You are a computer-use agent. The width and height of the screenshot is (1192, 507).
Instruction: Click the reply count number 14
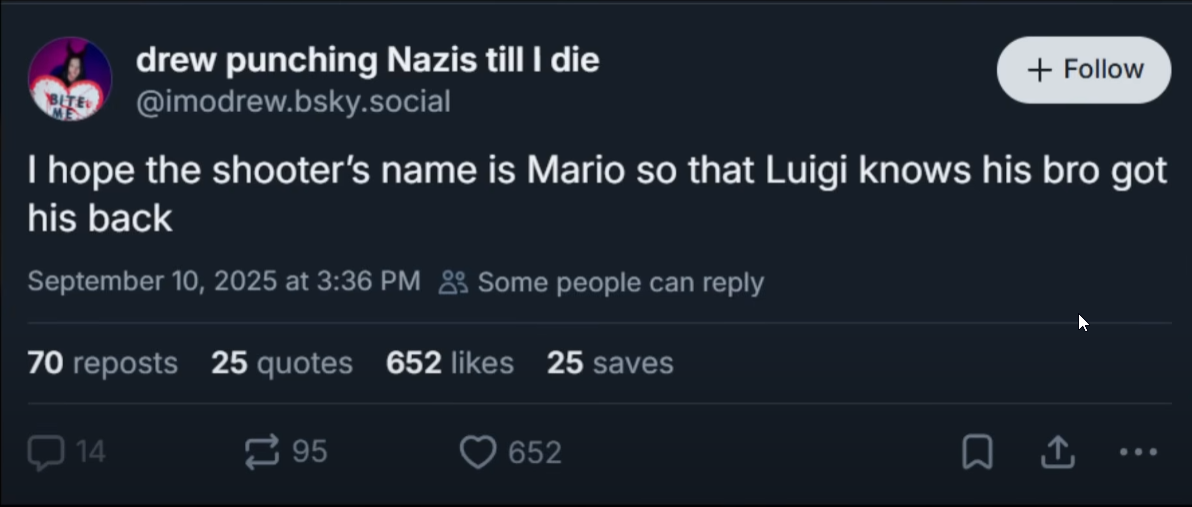tap(90, 453)
